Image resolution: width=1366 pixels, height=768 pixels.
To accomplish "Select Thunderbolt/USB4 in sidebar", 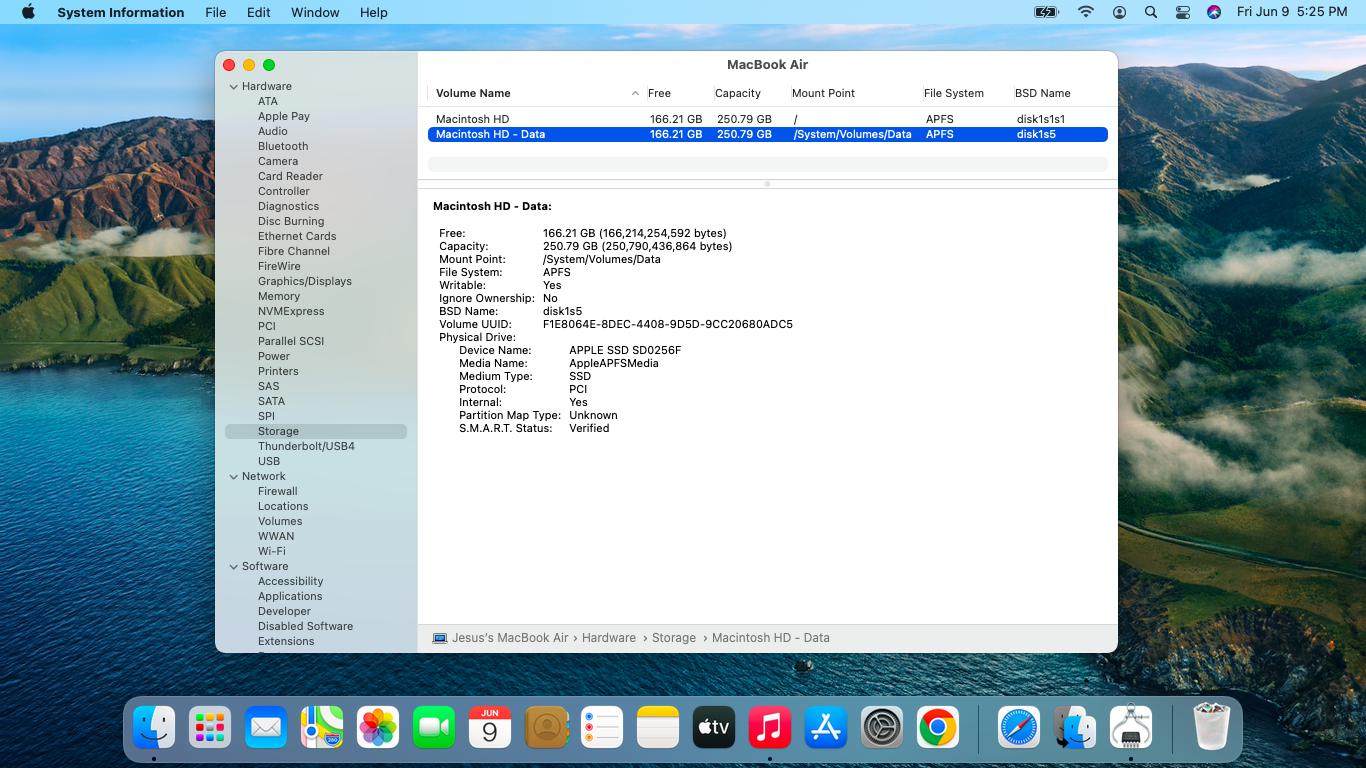I will coord(306,446).
